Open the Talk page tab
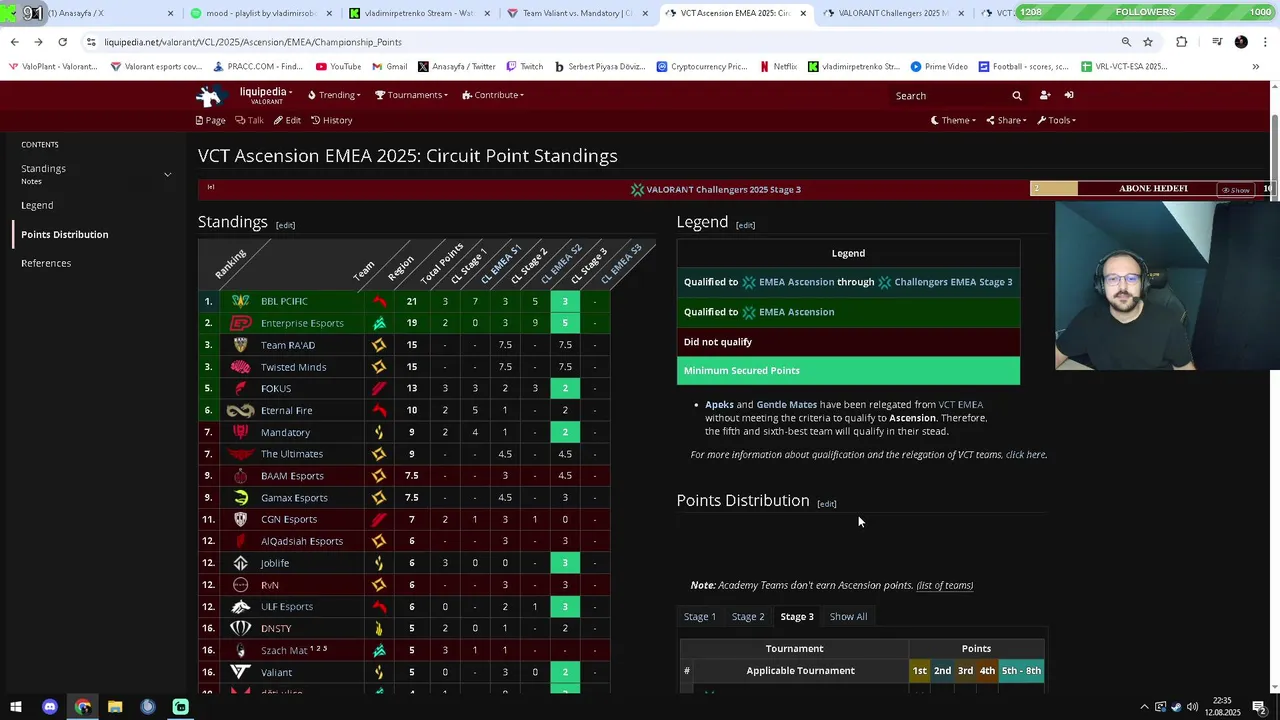Image resolution: width=1280 pixels, height=720 pixels. (x=249, y=120)
